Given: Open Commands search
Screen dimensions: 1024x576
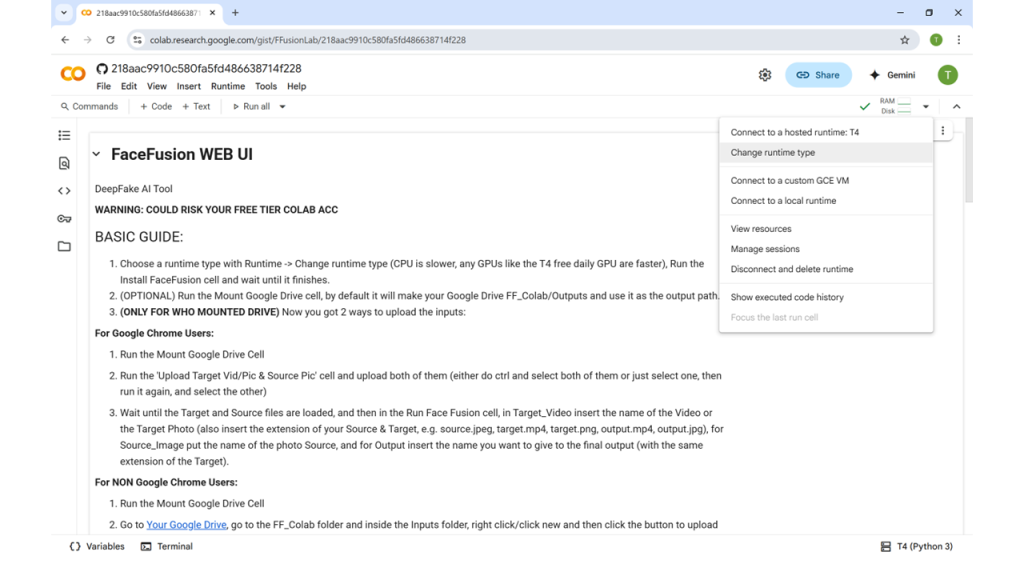Looking at the screenshot, I should (89, 106).
